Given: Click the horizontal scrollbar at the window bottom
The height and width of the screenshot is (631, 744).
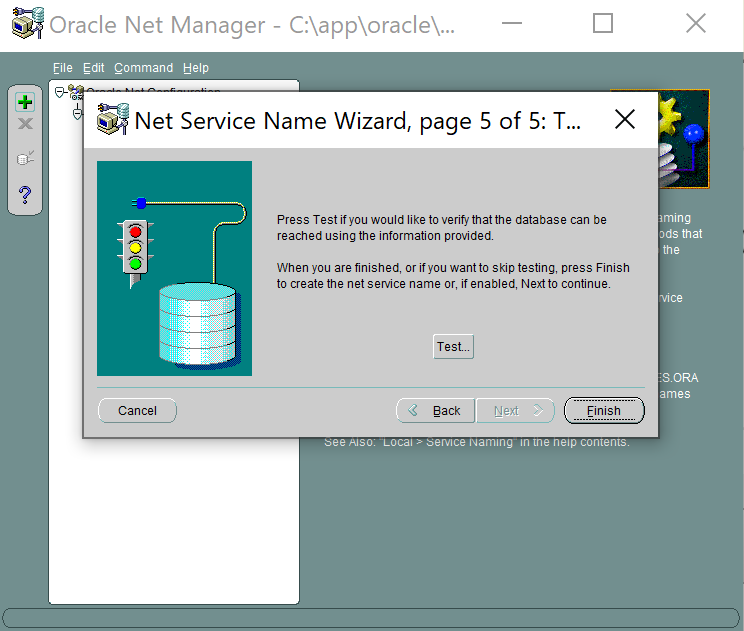Looking at the screenshot, I should [371, 618].
